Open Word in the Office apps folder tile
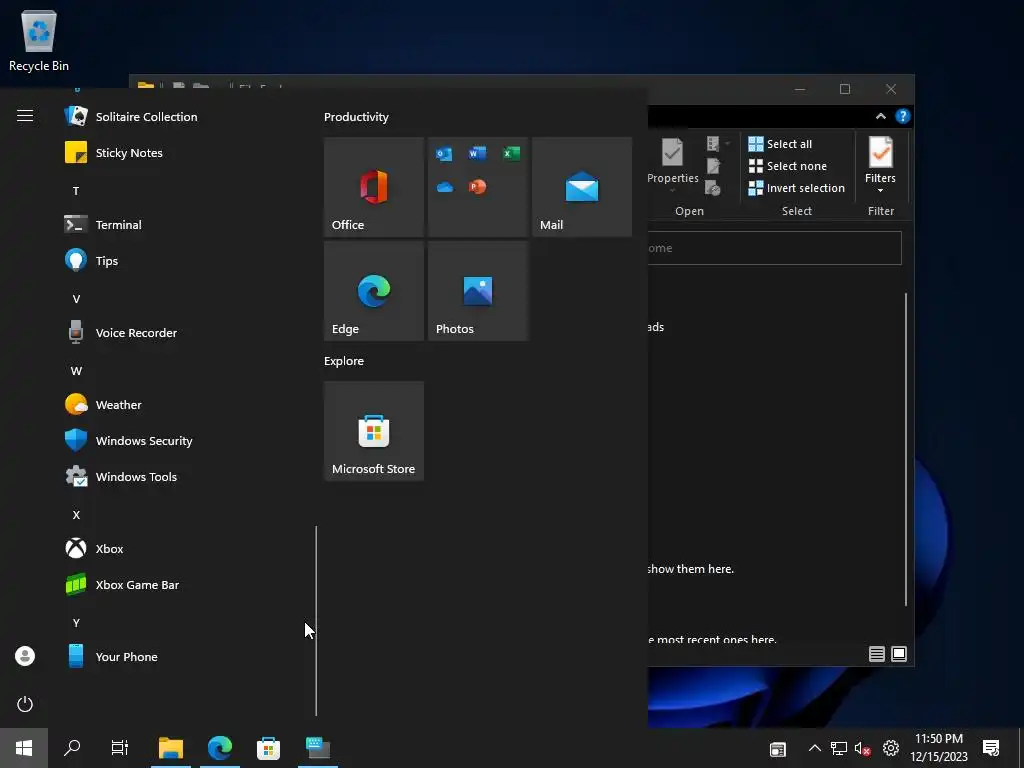 pos(477,153)
